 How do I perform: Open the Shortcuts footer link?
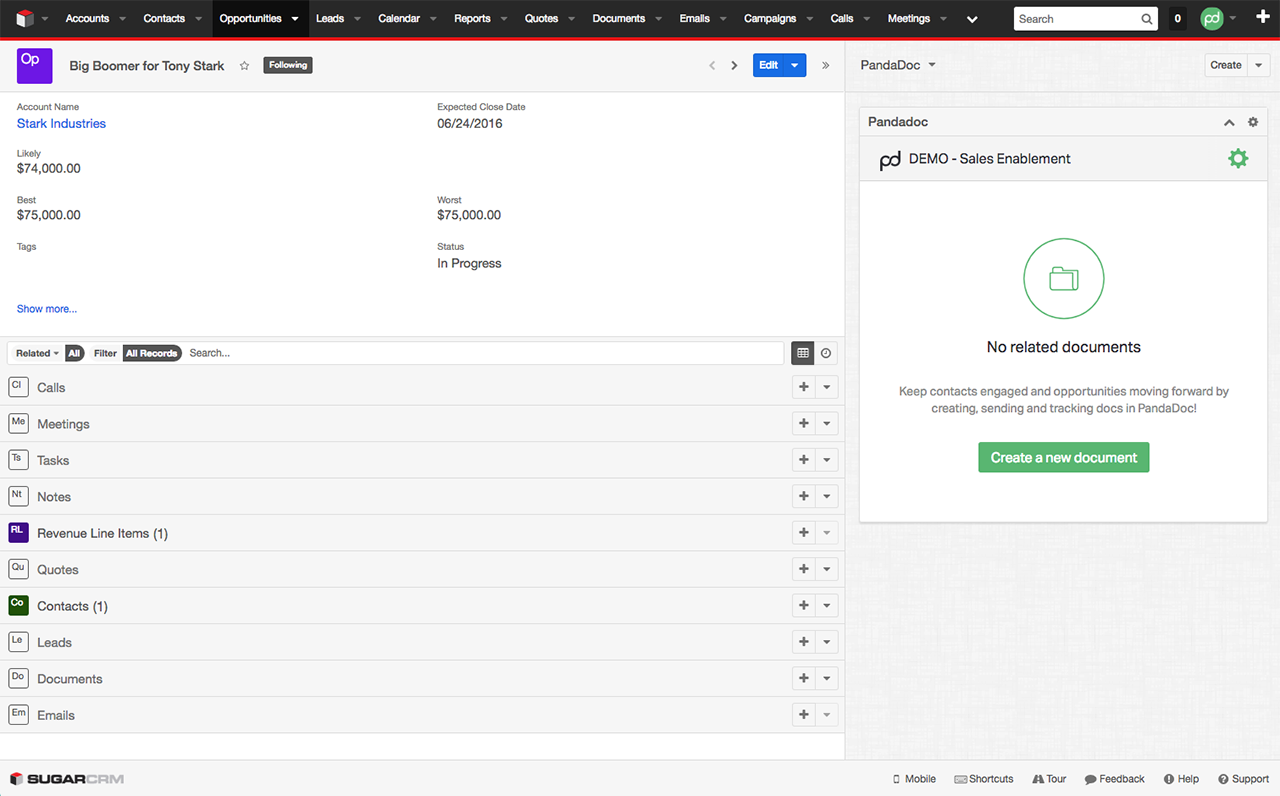(x=984, y=779)
